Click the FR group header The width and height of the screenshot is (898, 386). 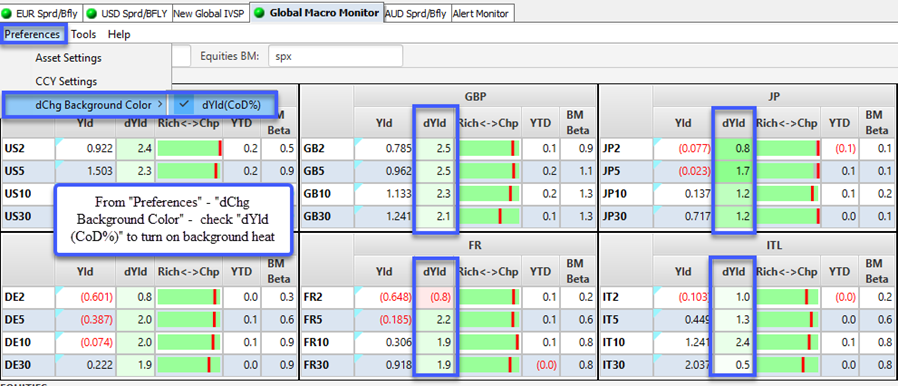point(475,246)
